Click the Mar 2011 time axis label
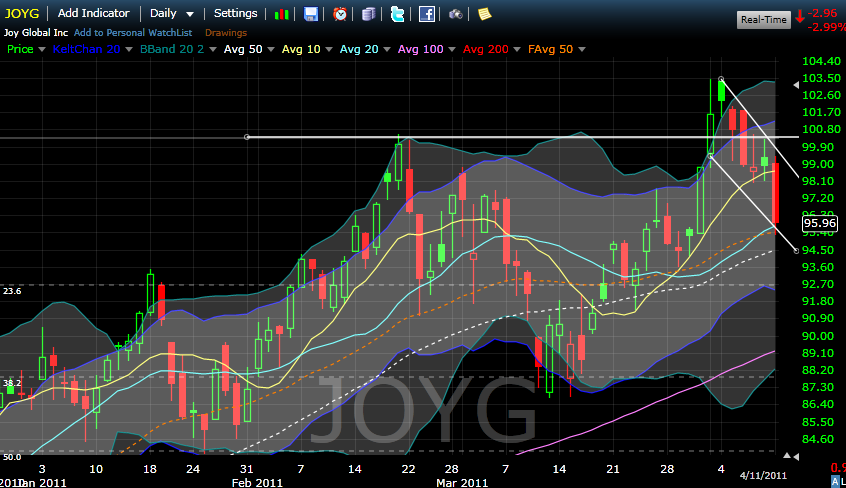 (x=462, y=482)
